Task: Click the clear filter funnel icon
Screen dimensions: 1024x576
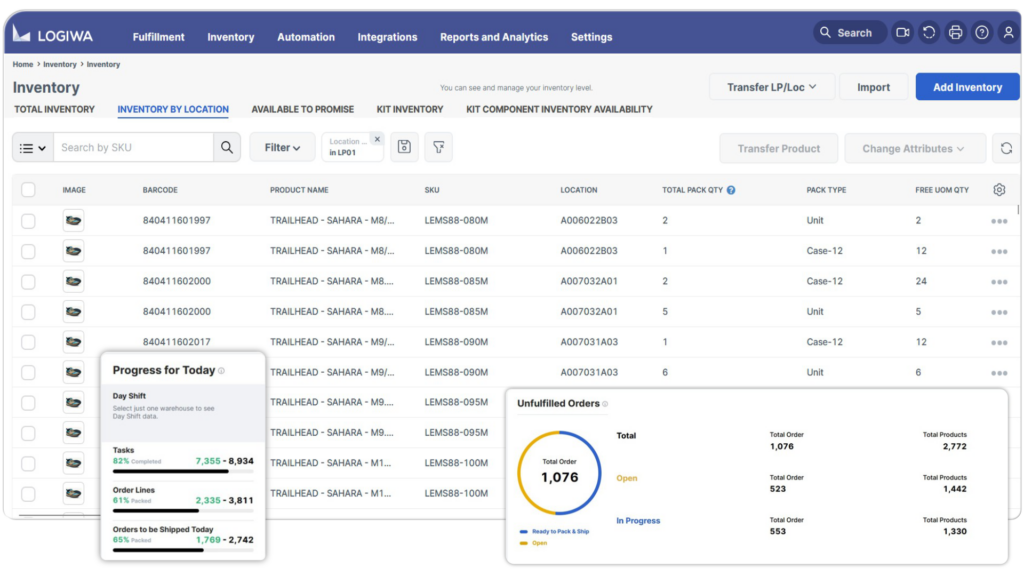Action: 438,148
